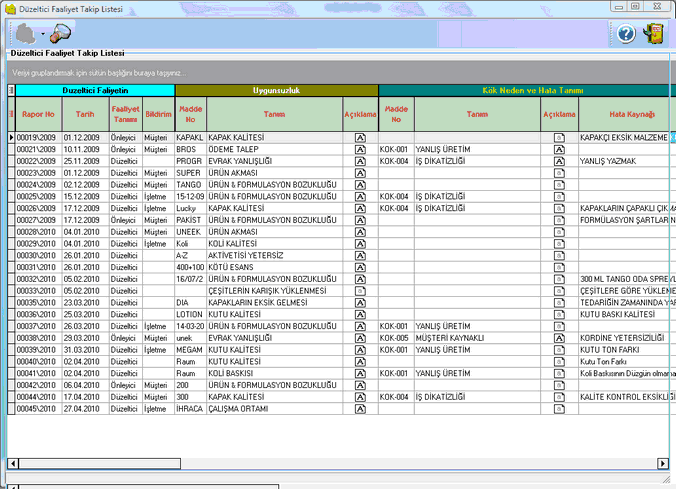Viewport: 676px width, 489px height.
Task: Open Kök Neden Açıklama memo in row 00045\2010
Action: coord(559,409)
